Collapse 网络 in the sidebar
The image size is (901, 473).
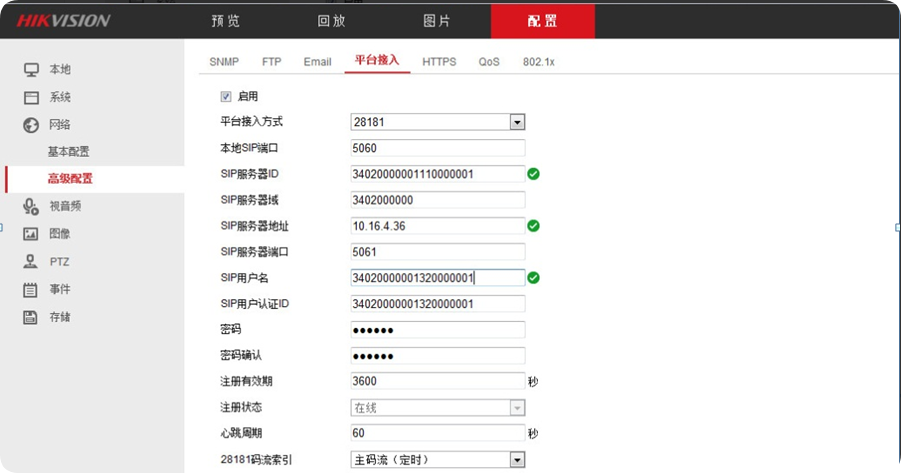tap(60, 125)
